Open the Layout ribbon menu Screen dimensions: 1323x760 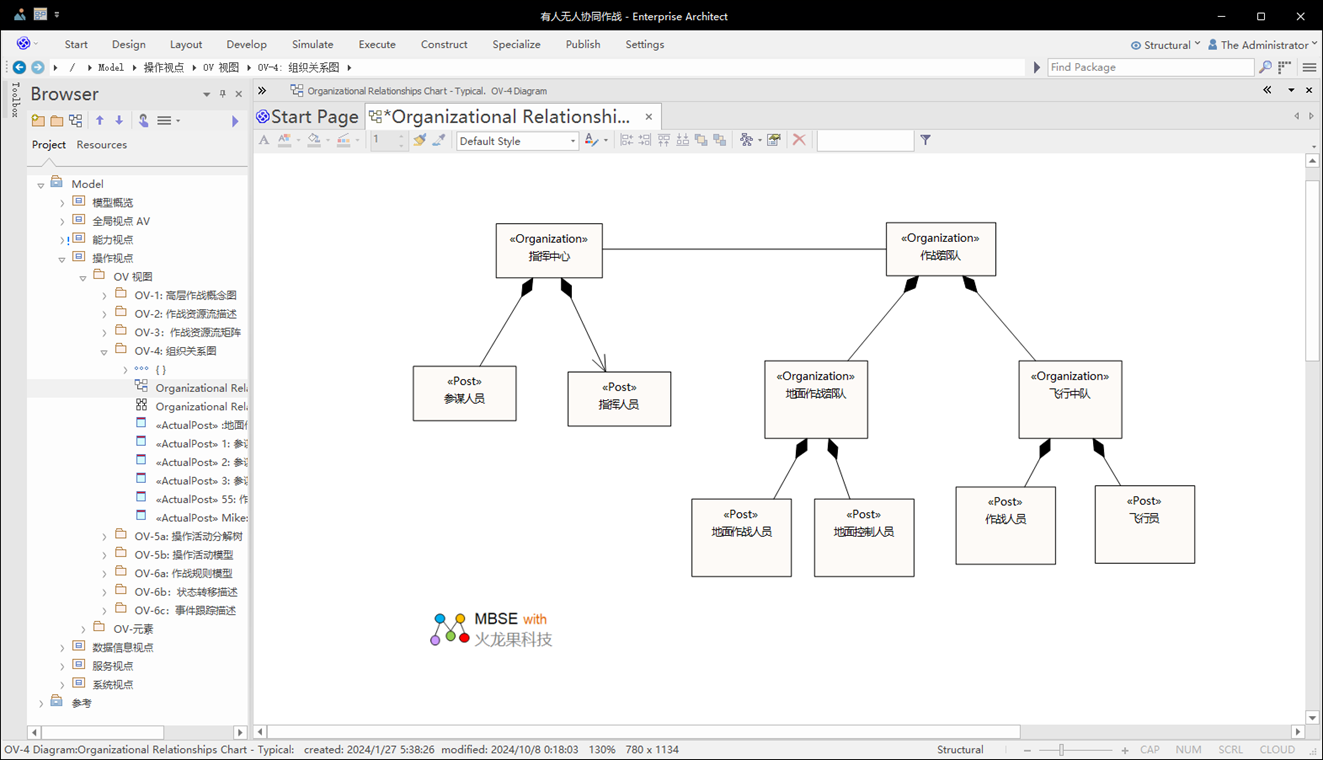click(x=186, y=44)
